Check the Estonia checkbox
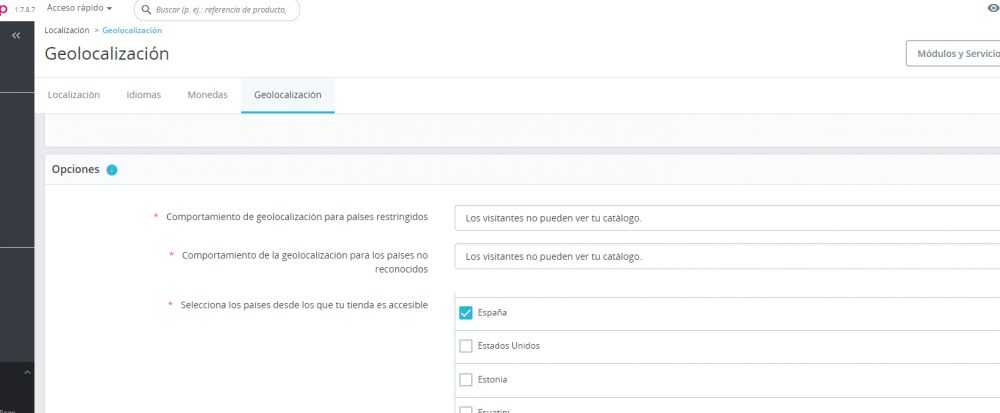Viewport: 1000px width, 413px height. click(x=466, y=380)
